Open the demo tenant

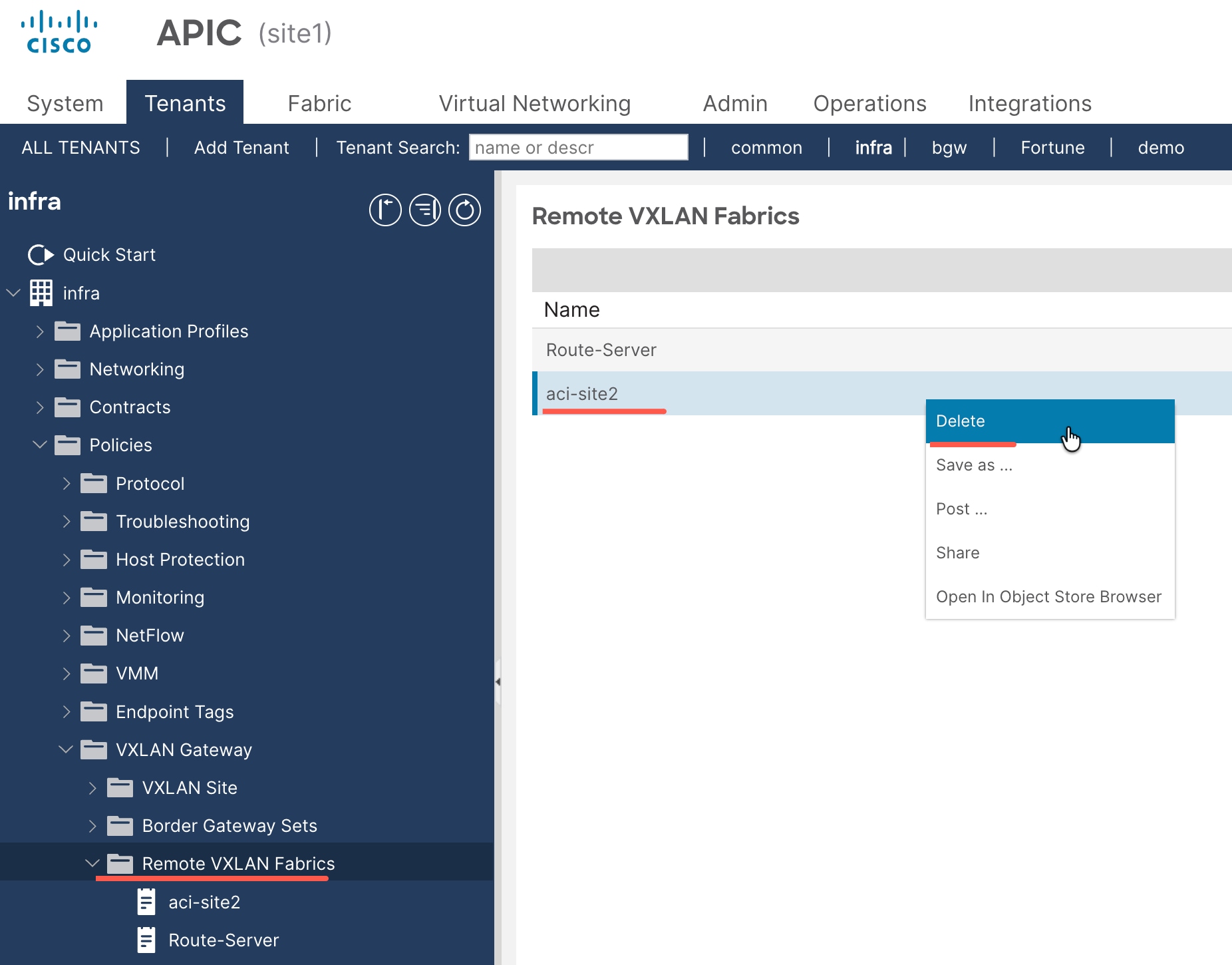click(x=1161, y=147)
